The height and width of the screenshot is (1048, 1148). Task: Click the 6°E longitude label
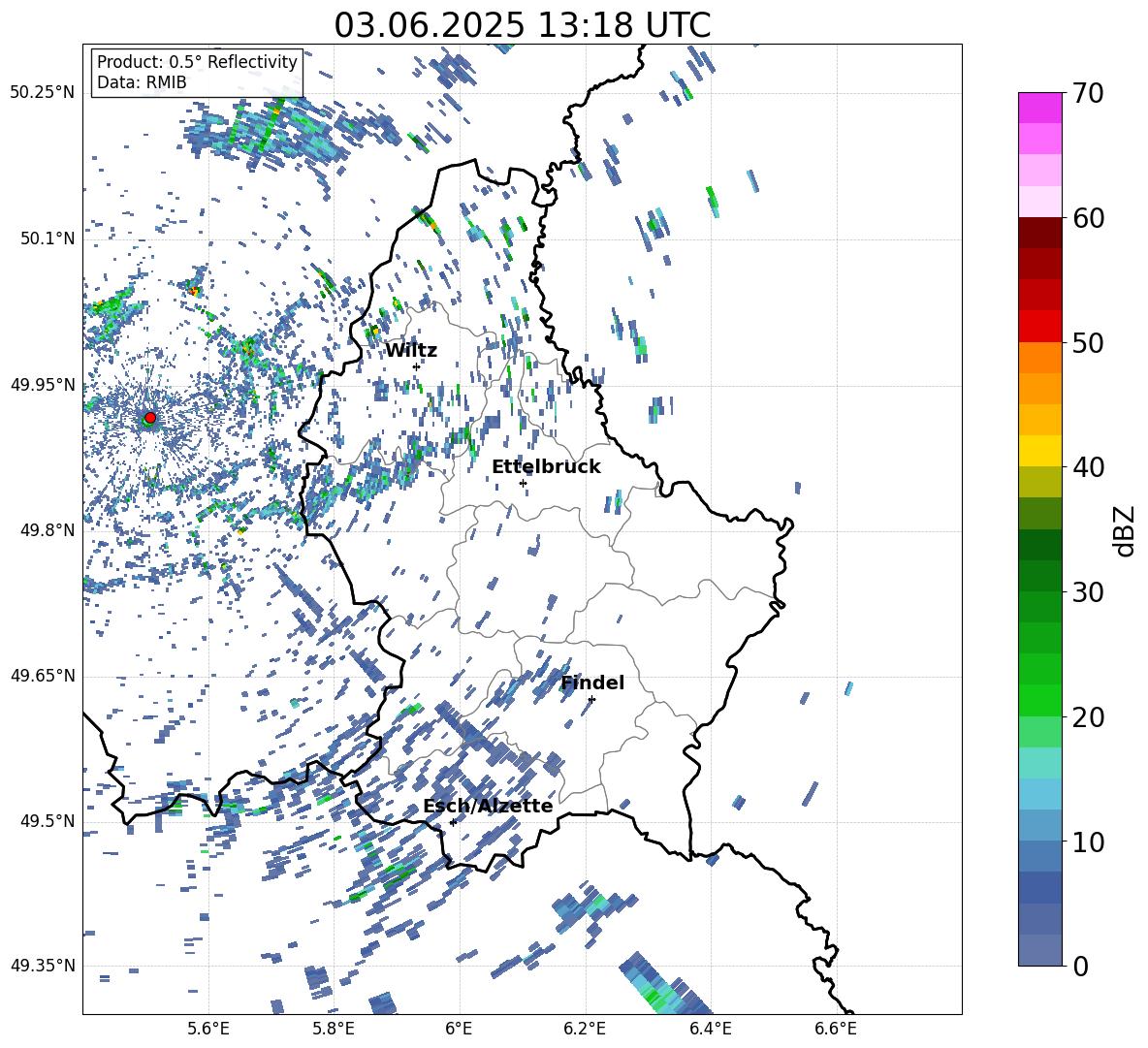pyautogui.click(x=459, y=1029)
